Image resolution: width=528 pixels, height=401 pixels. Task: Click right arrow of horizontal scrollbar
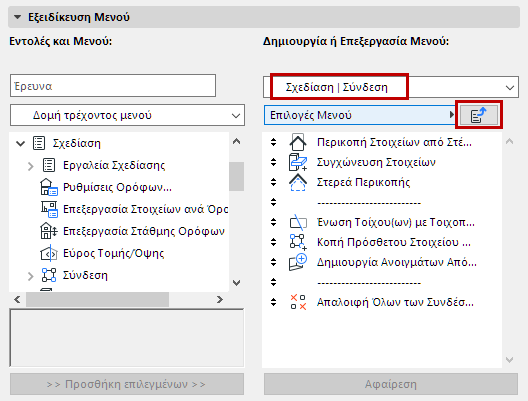pos(220,299)
